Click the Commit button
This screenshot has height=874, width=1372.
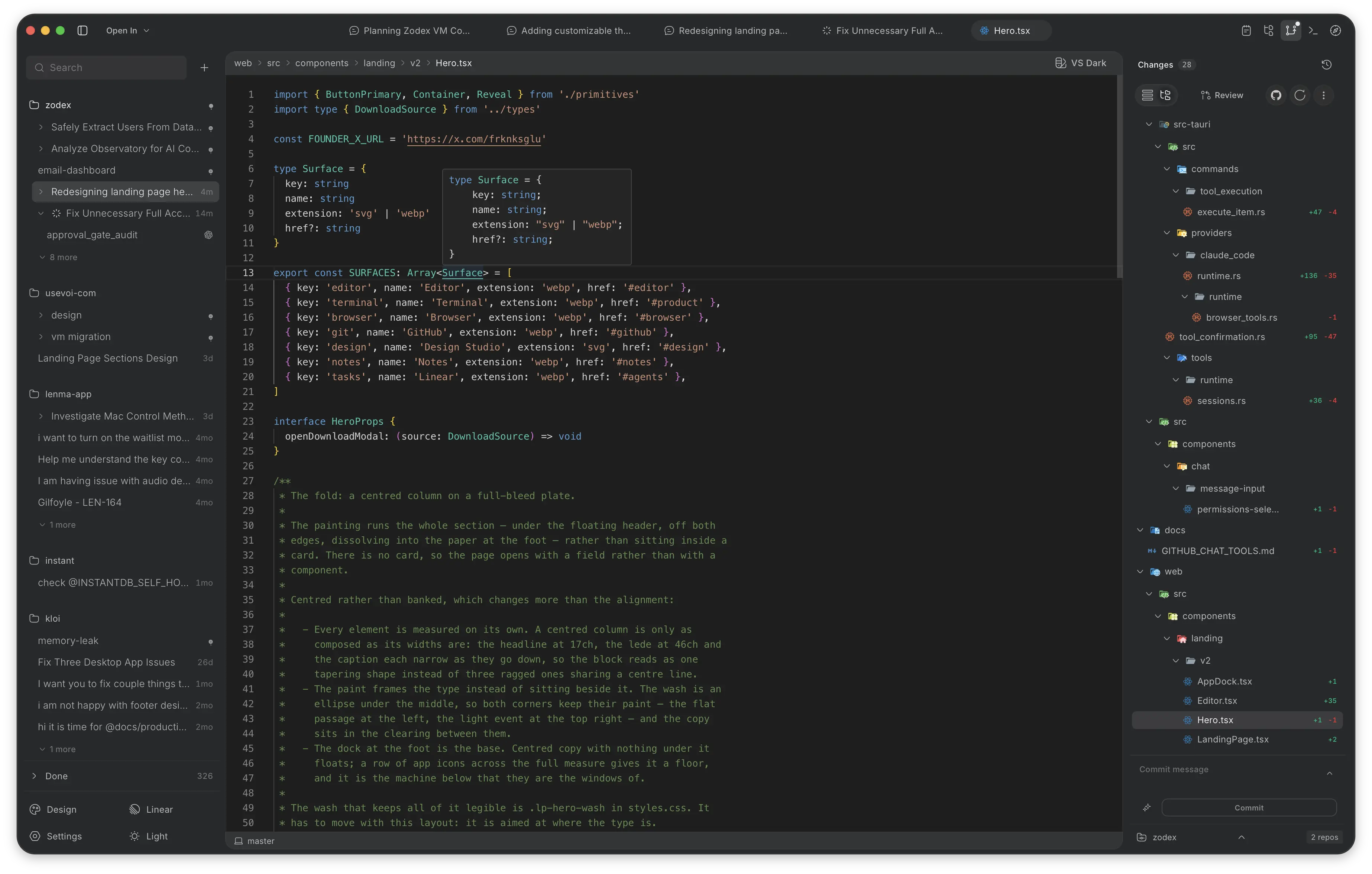(x=1249, y=808)
